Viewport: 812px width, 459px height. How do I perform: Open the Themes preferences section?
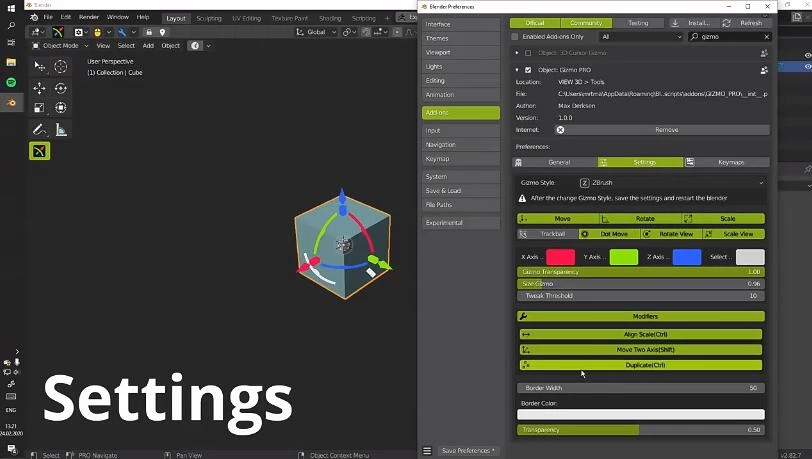(x=460, y=38)
